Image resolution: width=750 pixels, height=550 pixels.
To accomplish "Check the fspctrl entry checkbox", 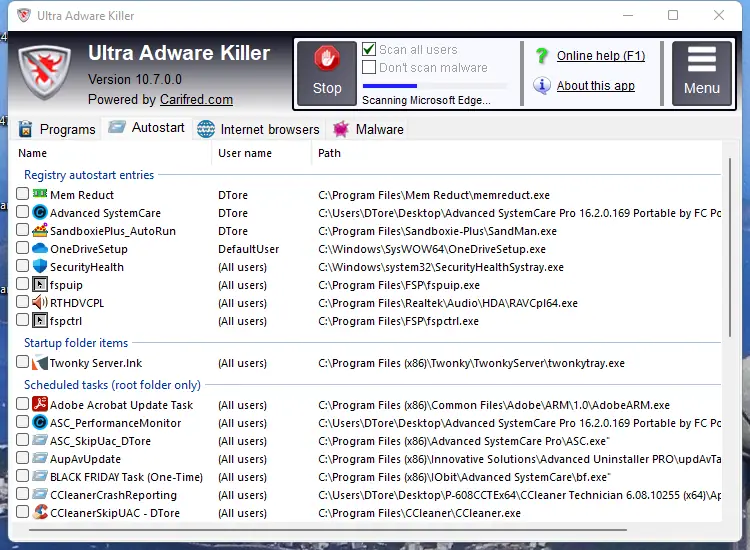I will pos(22,319).
